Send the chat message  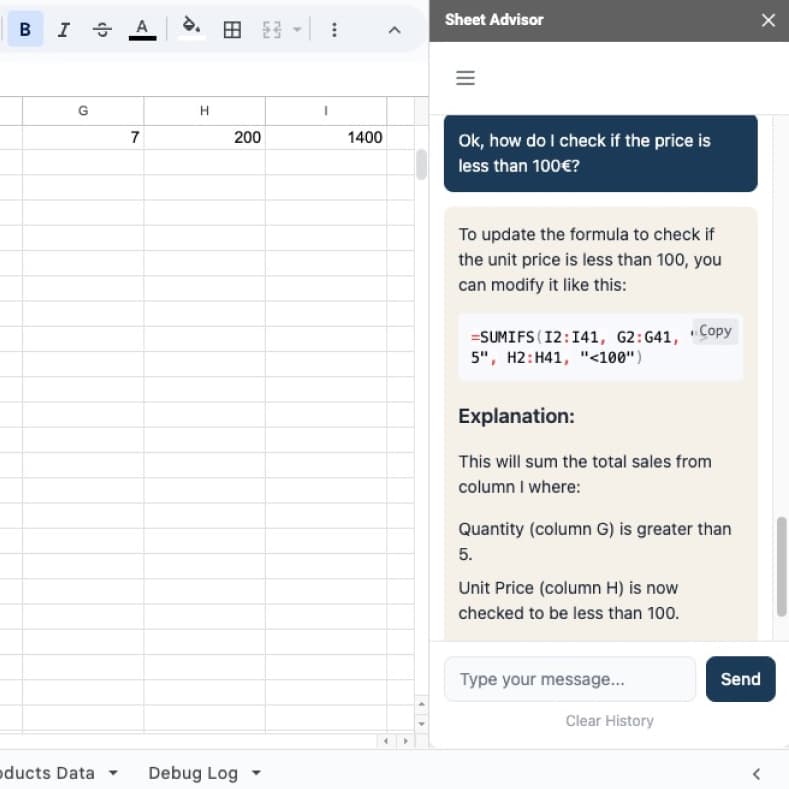pos(740,679)
